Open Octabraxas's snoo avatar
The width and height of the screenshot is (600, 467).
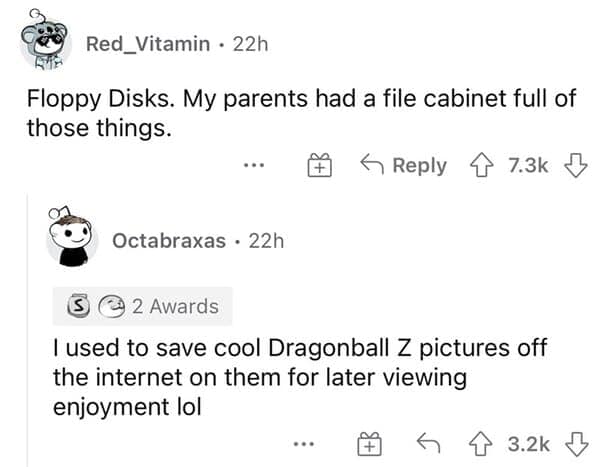[70, 239]
